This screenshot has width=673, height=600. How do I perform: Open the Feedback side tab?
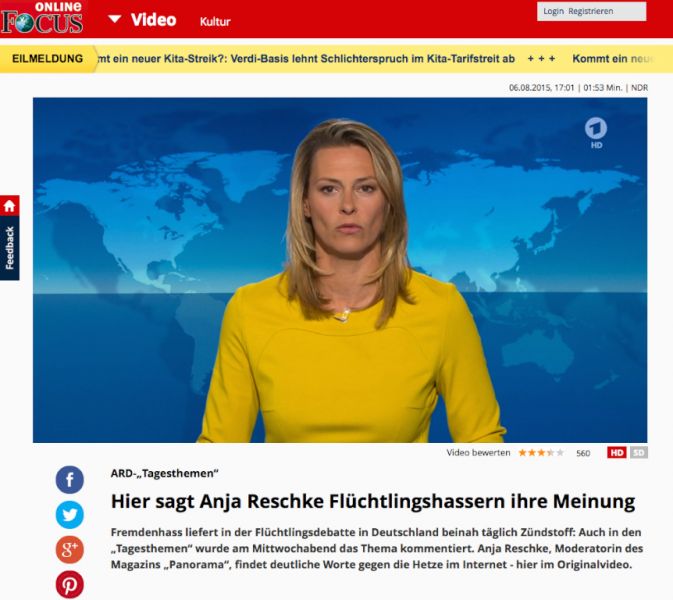click(9, 248)
